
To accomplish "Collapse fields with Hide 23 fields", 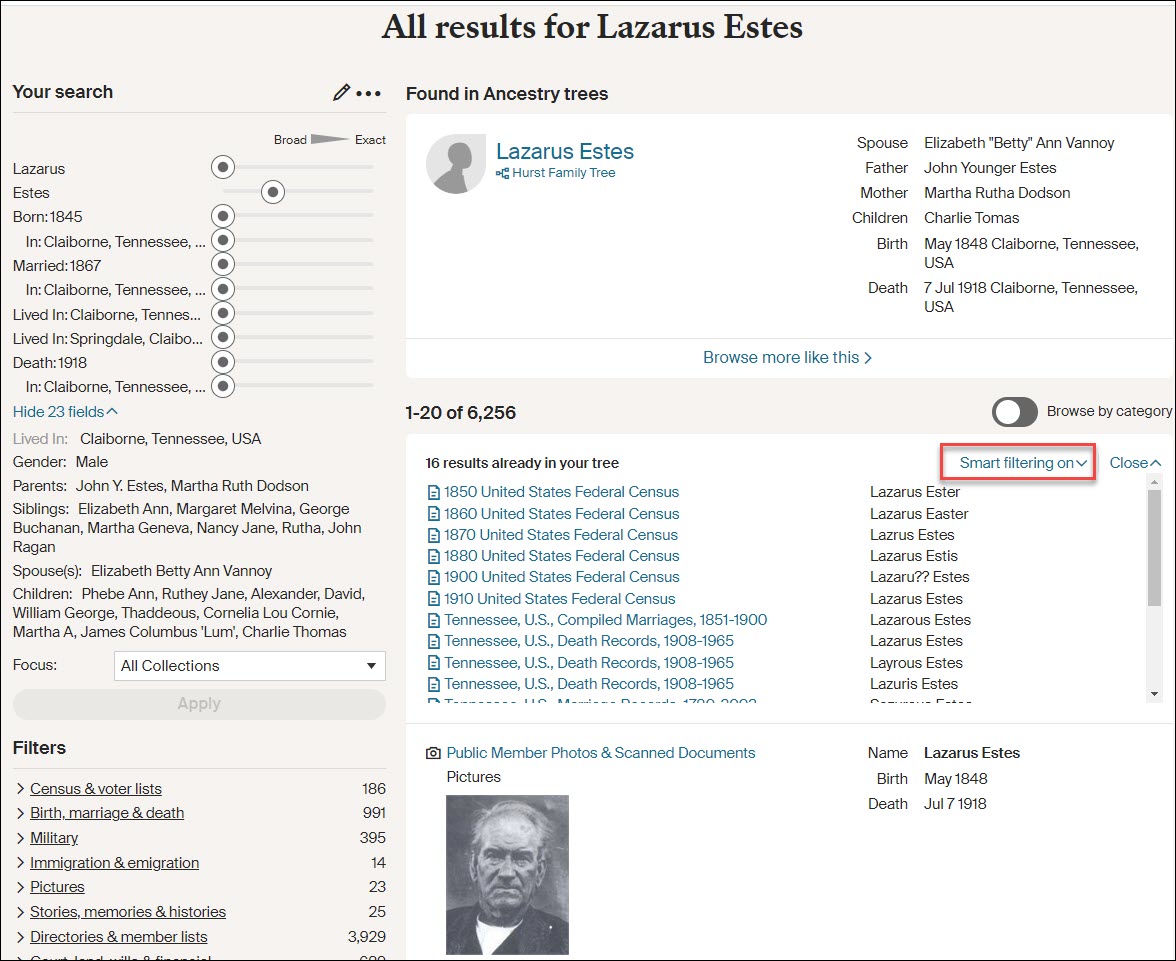I will point(65,412).
